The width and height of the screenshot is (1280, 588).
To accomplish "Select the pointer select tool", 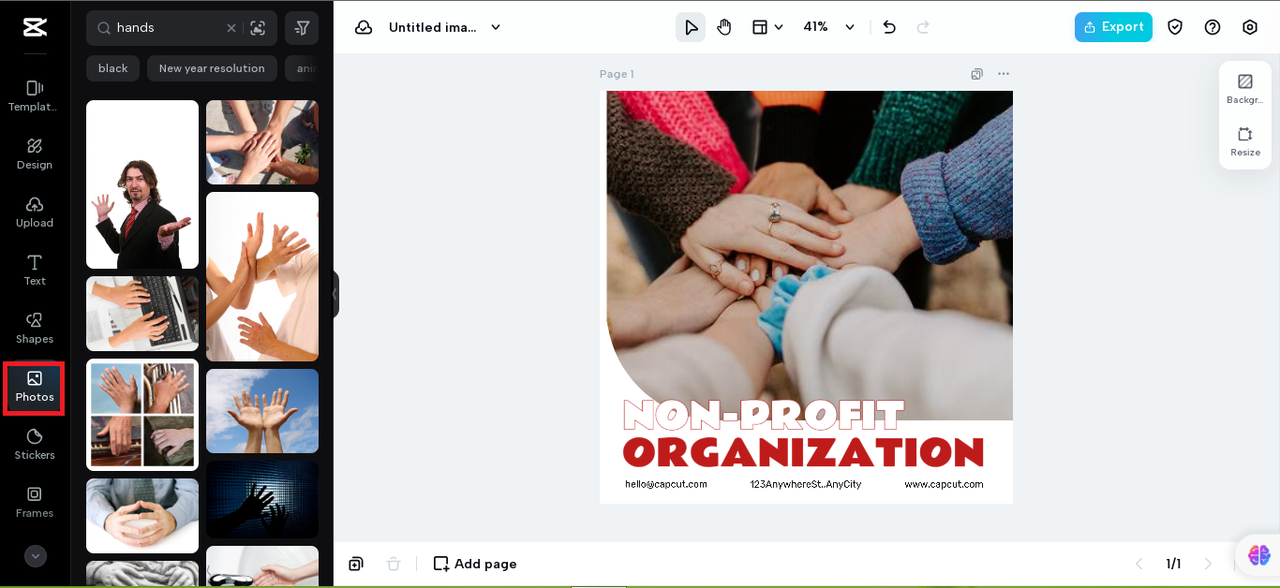I will click(690, 27).
